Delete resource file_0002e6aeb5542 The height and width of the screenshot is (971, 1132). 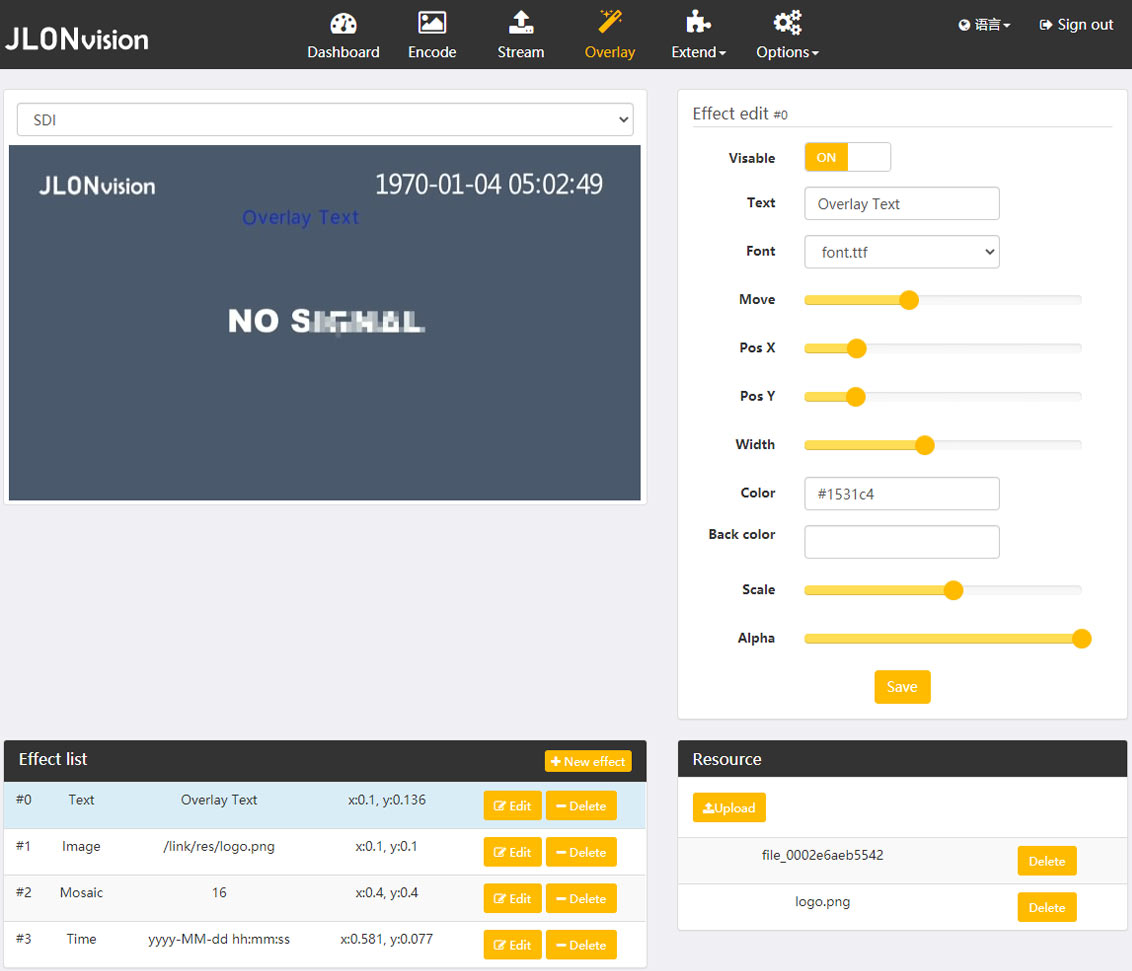(1047, 861)
